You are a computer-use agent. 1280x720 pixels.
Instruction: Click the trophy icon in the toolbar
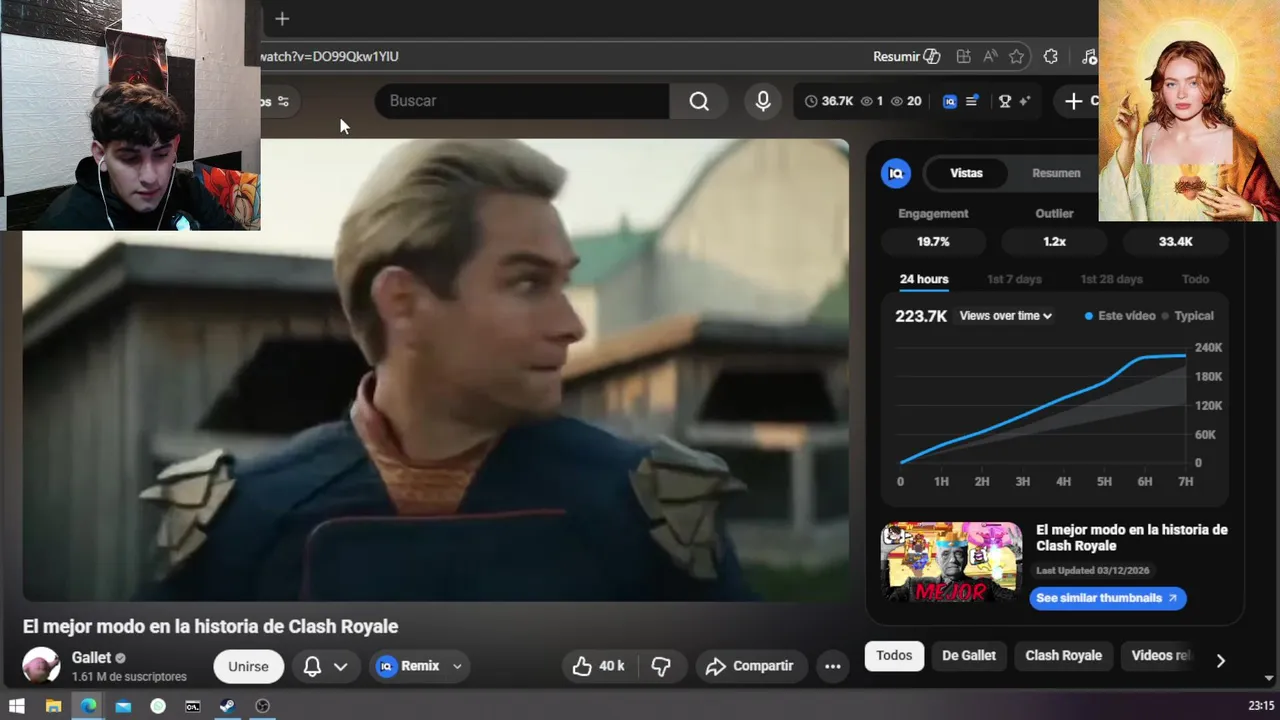1005,101
